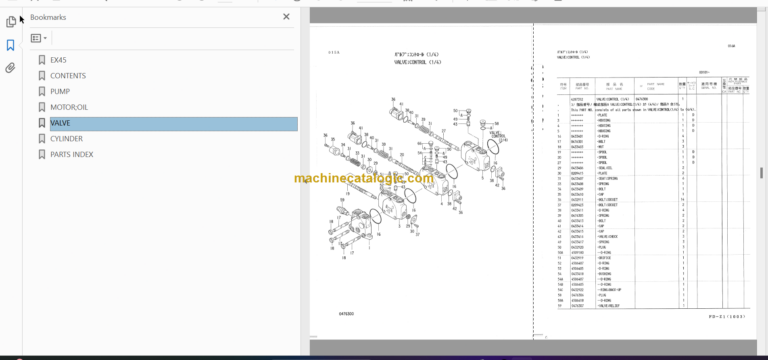The width and height of the screenshot is (768, 360).
Task: Click the bookmark icon beside MOTOR;OIL
Action: [x=42, y=107]
